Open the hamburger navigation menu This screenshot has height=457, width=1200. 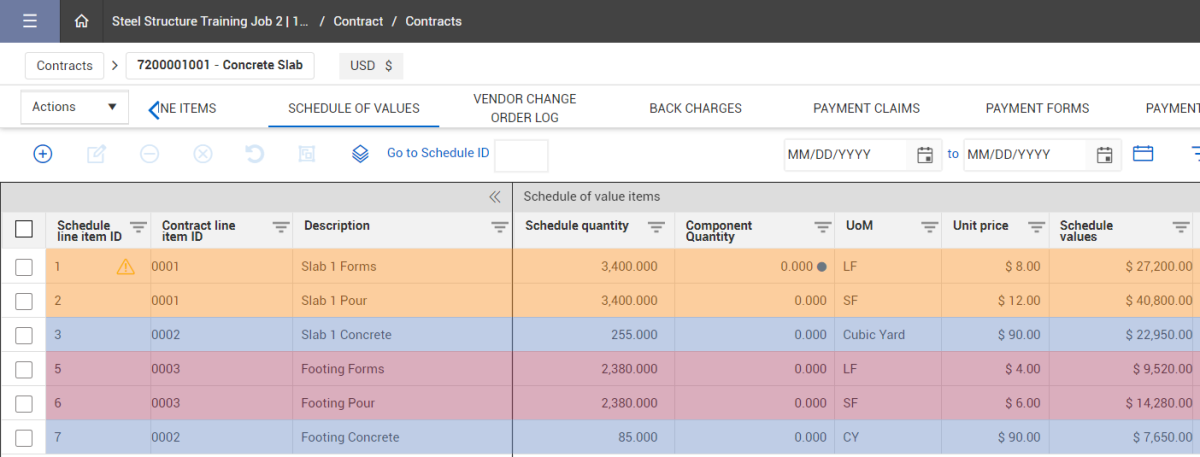(29, 21)
